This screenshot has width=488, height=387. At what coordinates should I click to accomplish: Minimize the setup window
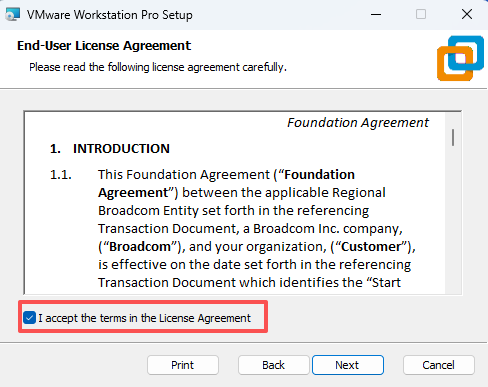(x=376, y=14)
